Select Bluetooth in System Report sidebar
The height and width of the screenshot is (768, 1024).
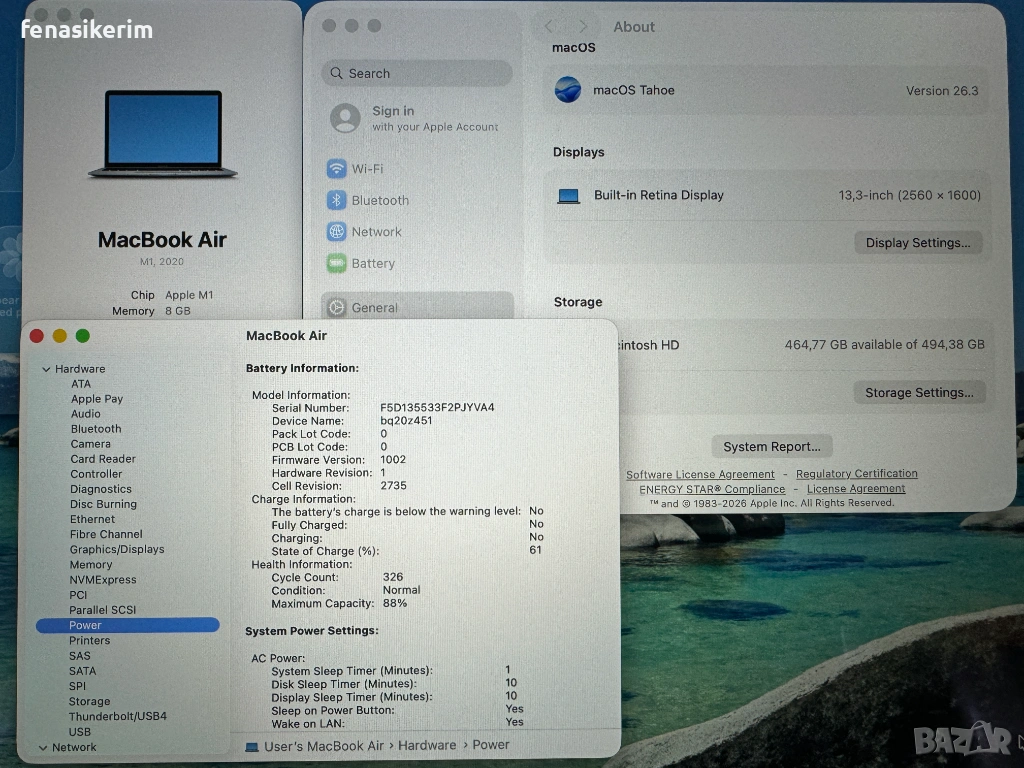point(96,429)
